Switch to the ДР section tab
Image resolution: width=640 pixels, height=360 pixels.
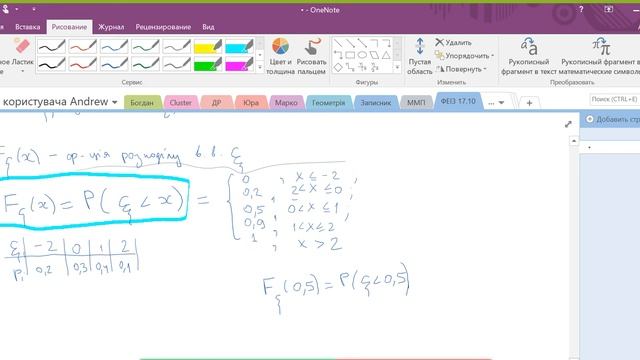coord(216,103)
